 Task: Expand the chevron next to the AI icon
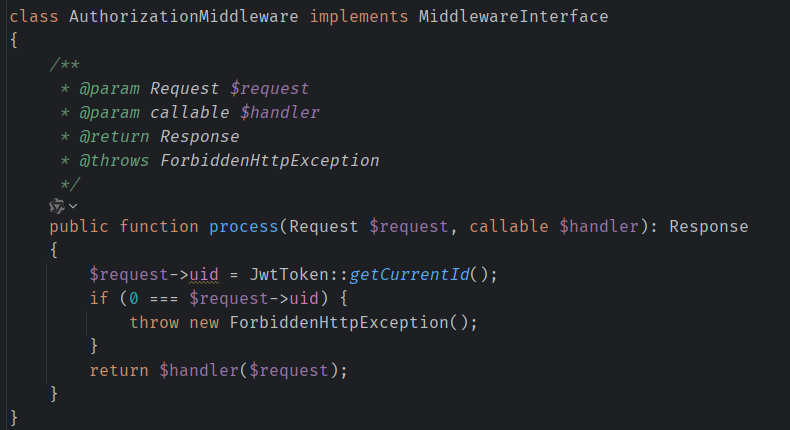[73, 206]
